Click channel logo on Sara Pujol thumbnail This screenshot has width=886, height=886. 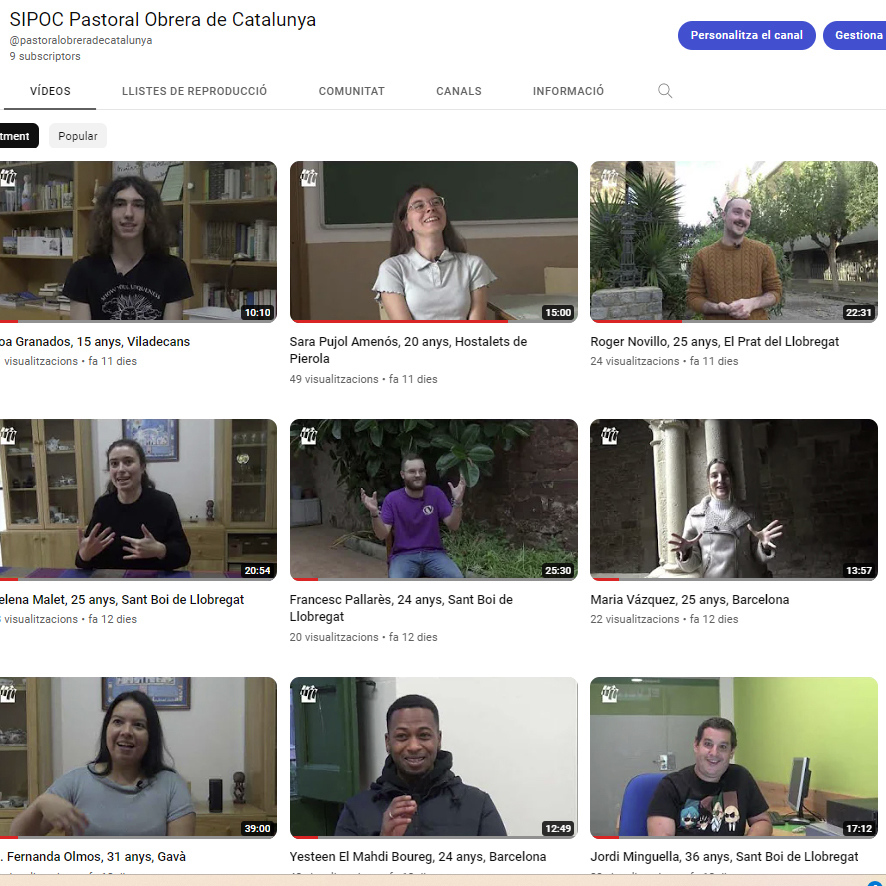(x=309, y=179)
